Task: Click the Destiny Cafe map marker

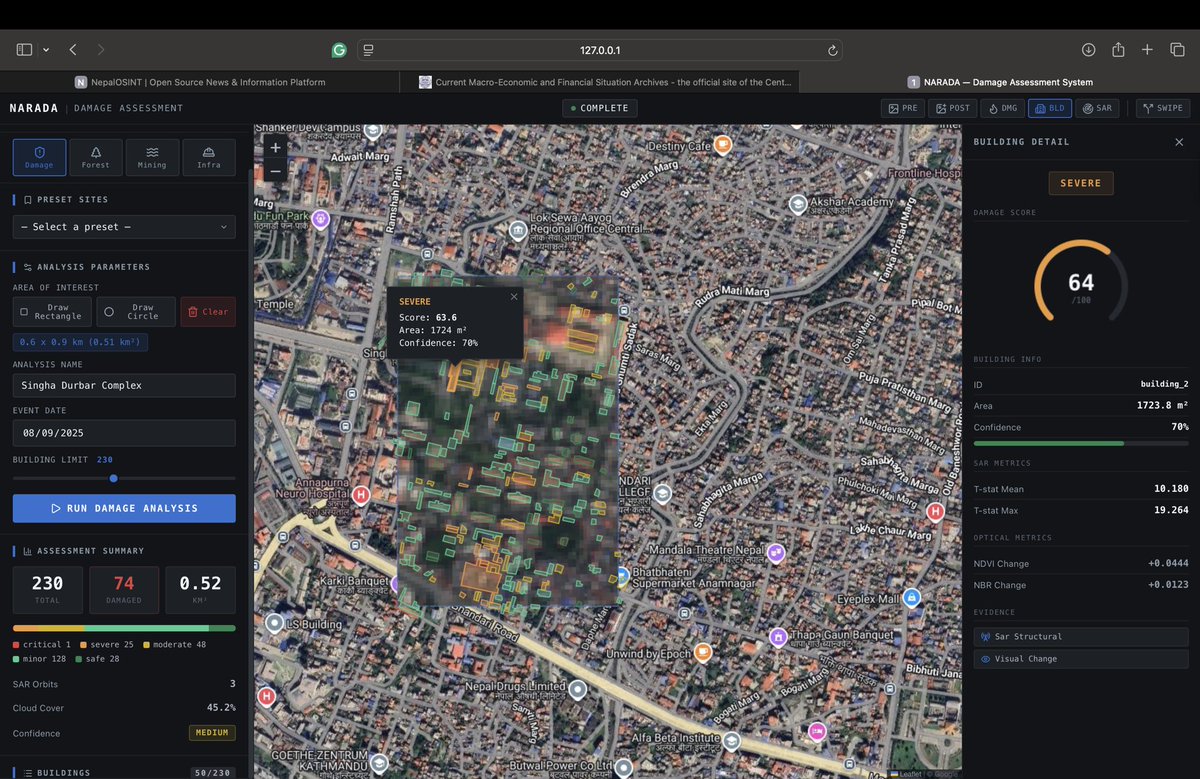Action: click(x=723, y=145)
